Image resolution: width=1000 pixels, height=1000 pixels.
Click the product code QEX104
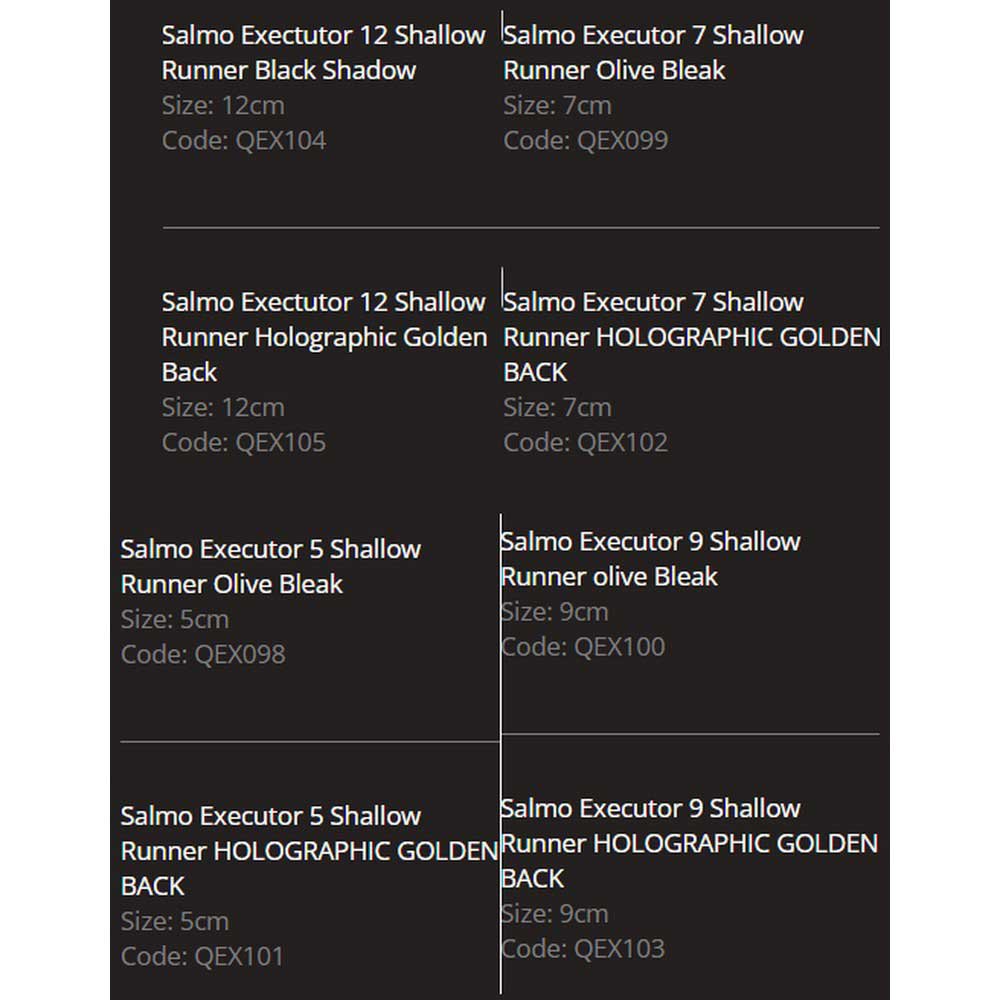pyautogui.click(x=244, y=140)
